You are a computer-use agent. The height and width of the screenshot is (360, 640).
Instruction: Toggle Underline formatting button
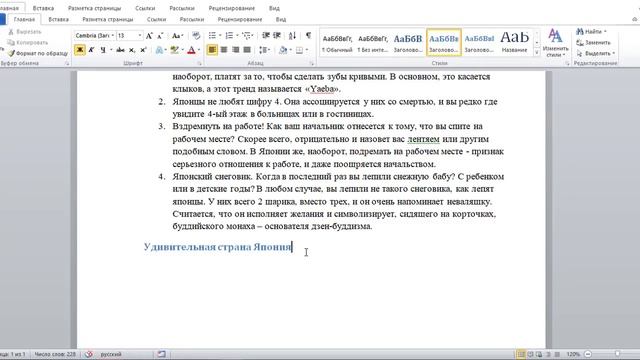103,50
